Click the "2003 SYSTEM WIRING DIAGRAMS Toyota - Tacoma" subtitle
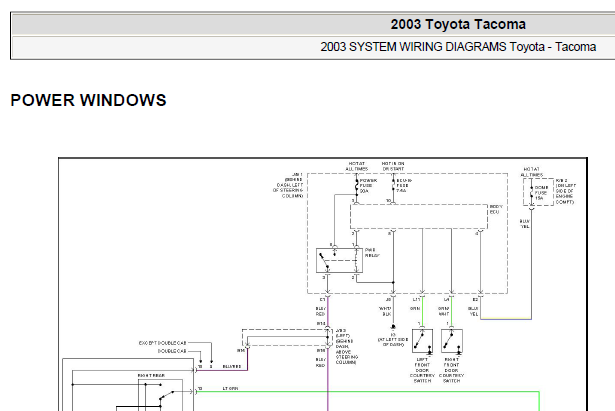 458,47
